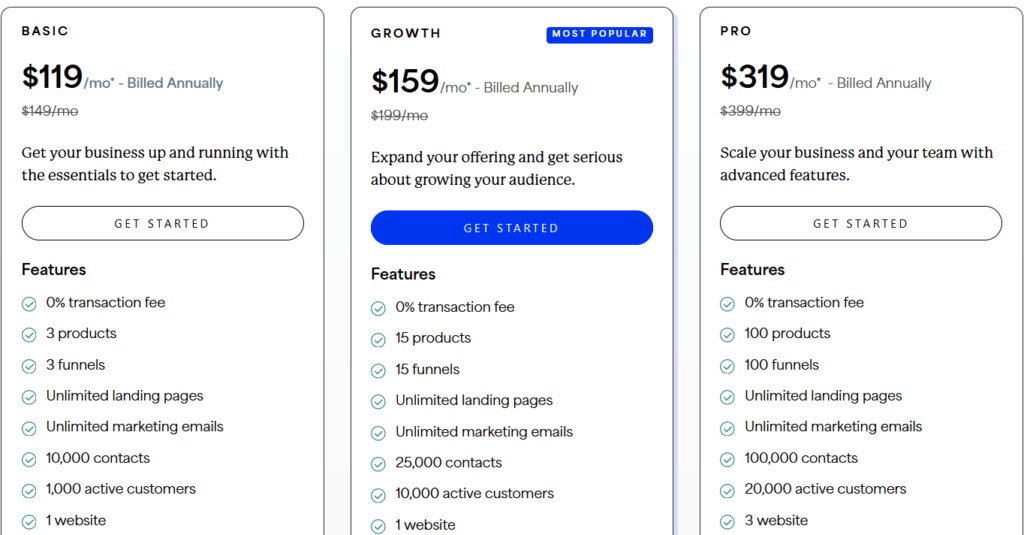Click the struck-through '$149/mo' price

pos(50,111)
